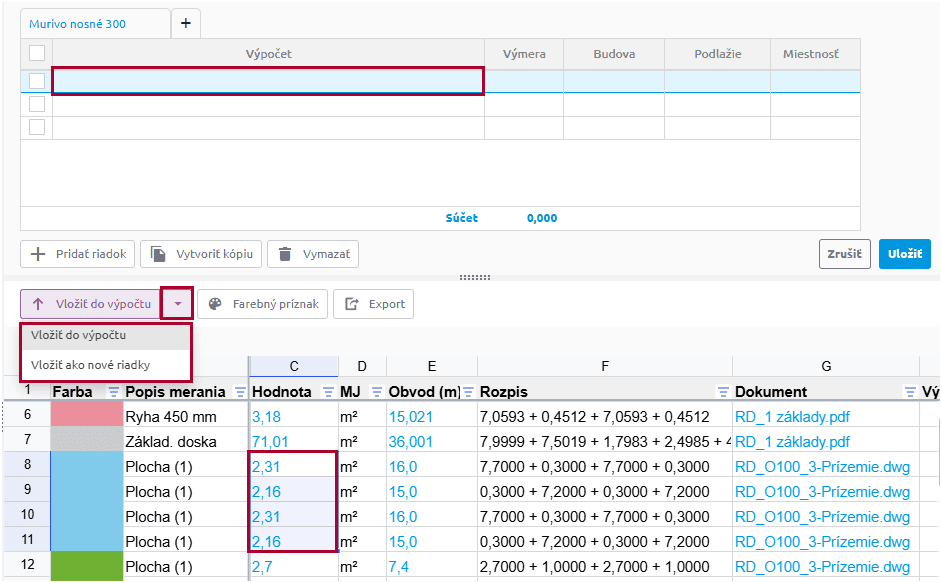This screenshot has width=942, height=583.
Task: Toggle the select-all checkbox in table header
Action: (x=37, y=54)
